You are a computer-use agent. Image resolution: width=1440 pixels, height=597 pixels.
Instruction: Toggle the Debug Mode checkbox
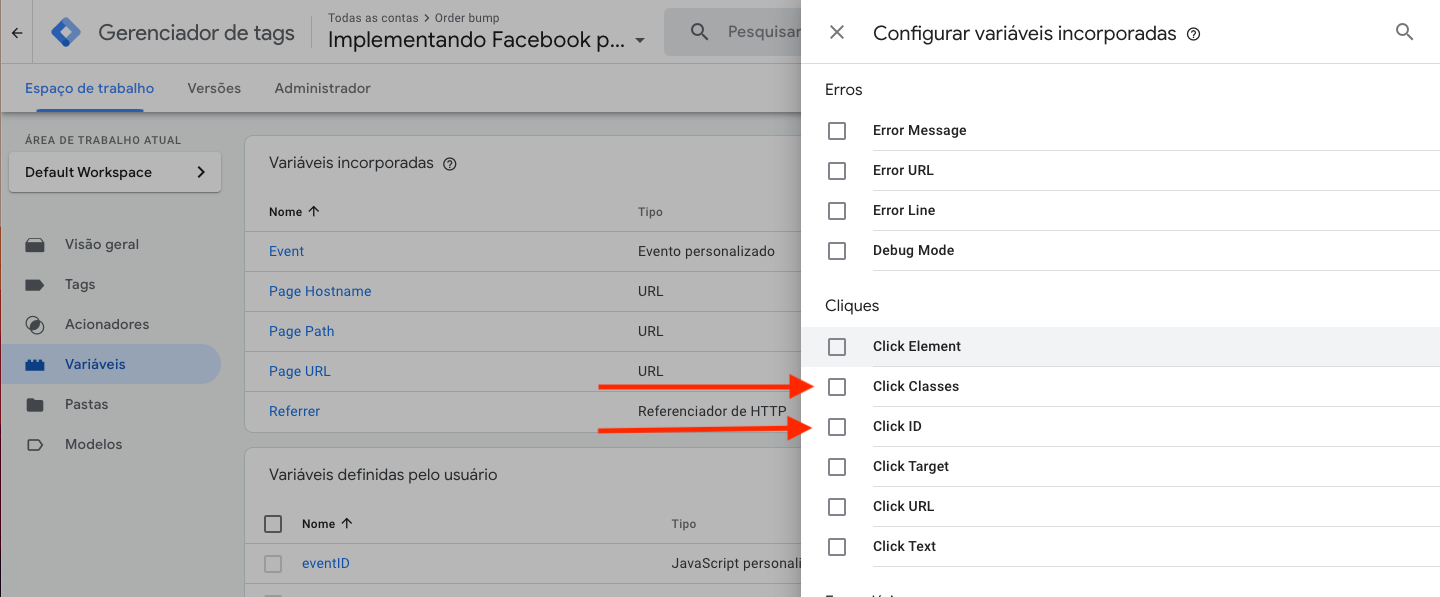pyautogui.click(x=837, y=251)
